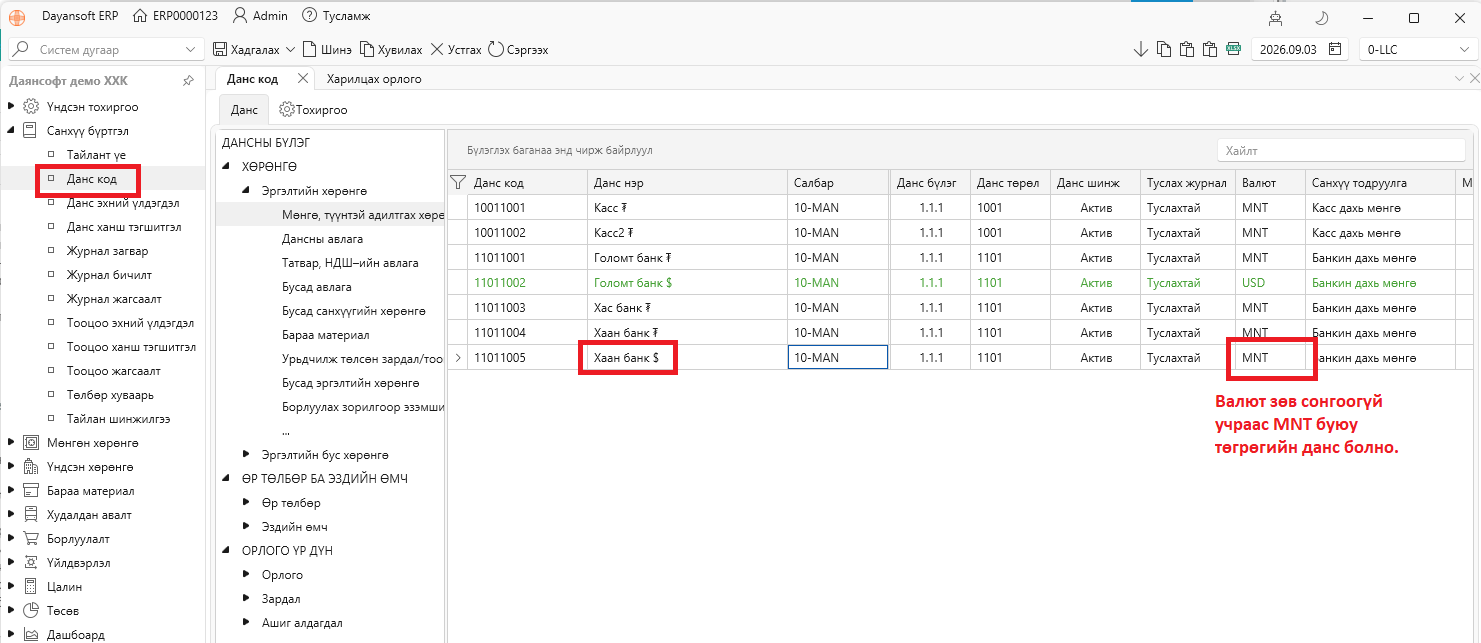Open Тайлант үе in sidebar
Viewport: 1481px width, 643px height.
click(96, 155)
